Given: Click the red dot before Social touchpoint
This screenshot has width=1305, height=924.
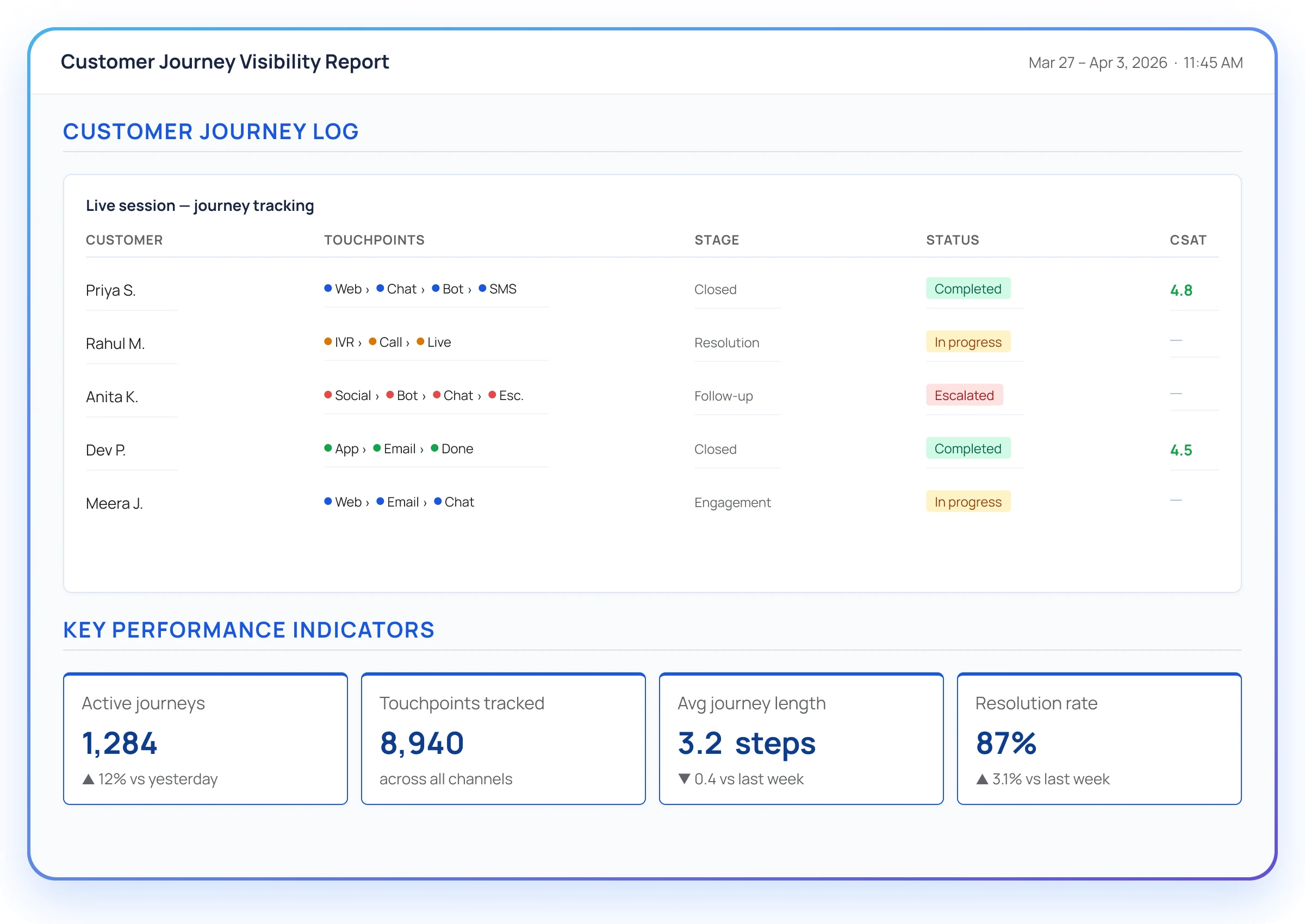Looking at the screenshot, I should (328, 395).
